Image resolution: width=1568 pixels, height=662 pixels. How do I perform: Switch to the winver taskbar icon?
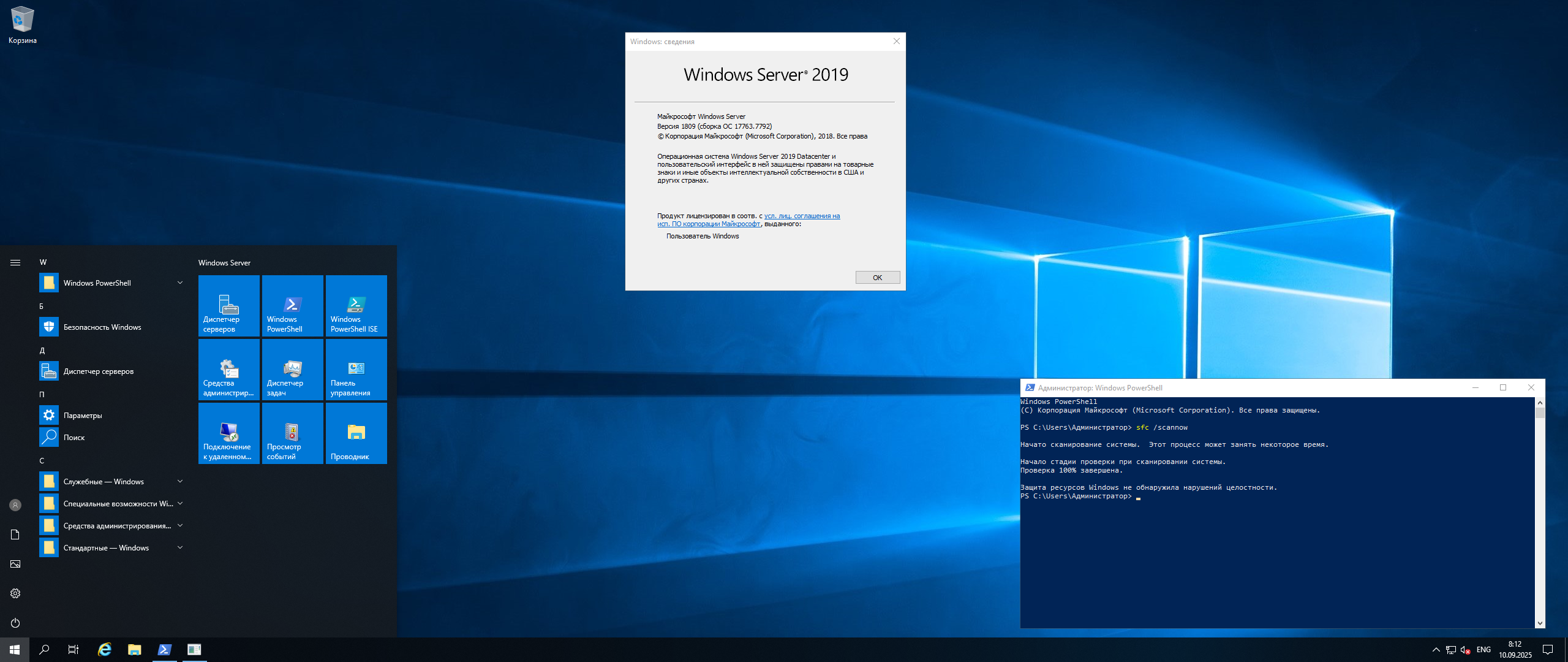194,650
